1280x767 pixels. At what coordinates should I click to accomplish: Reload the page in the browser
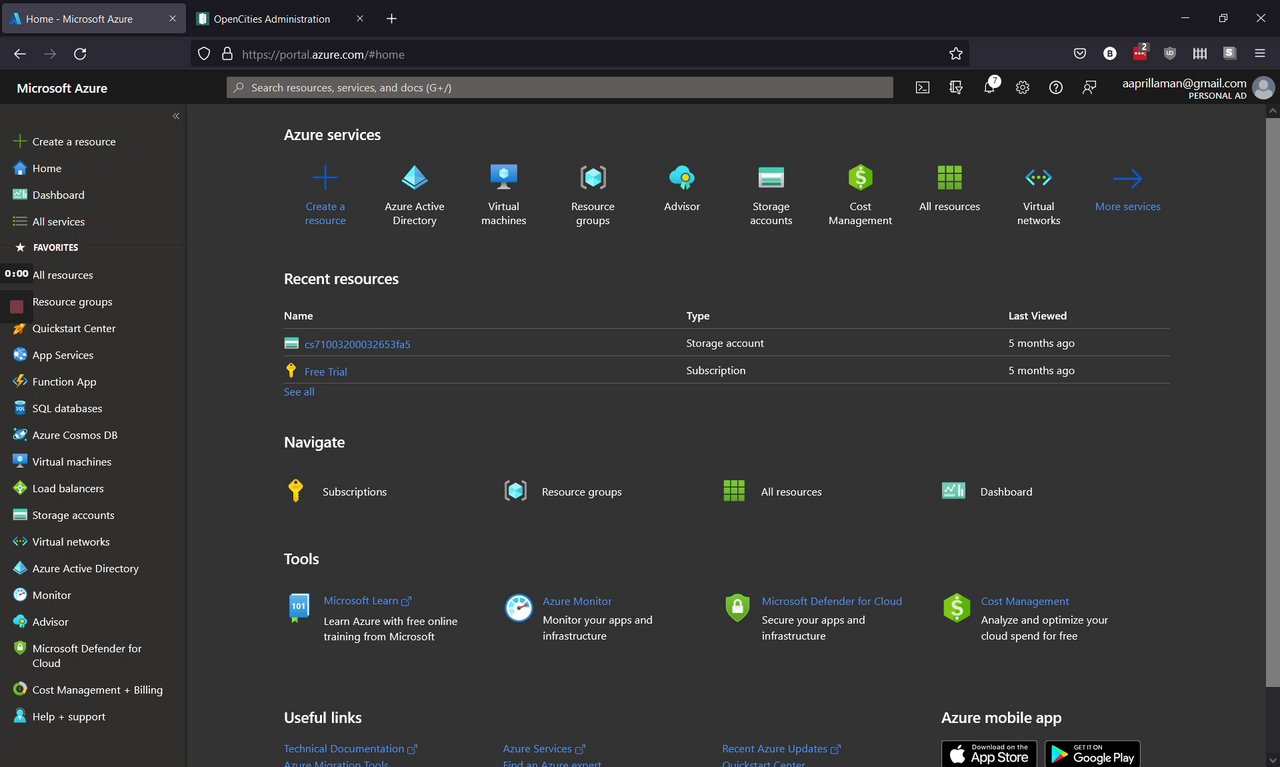pos(80,54)
